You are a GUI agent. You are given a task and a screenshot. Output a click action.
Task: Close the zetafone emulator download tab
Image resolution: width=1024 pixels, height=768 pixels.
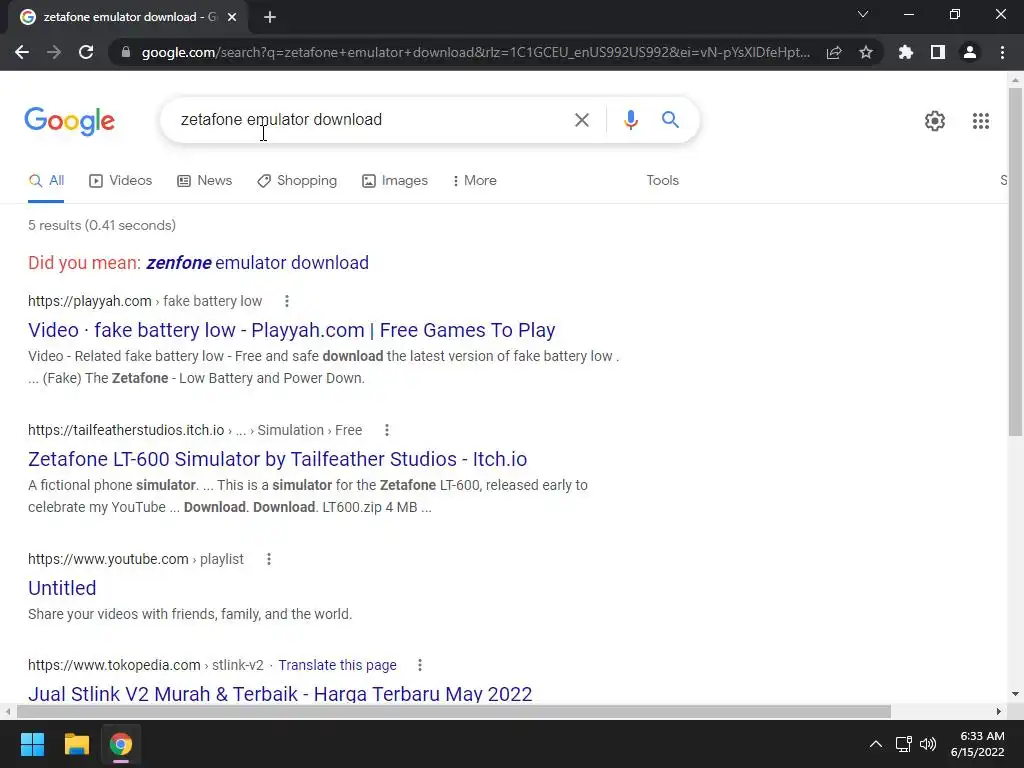pyautogui.click(x=232, y=17)
